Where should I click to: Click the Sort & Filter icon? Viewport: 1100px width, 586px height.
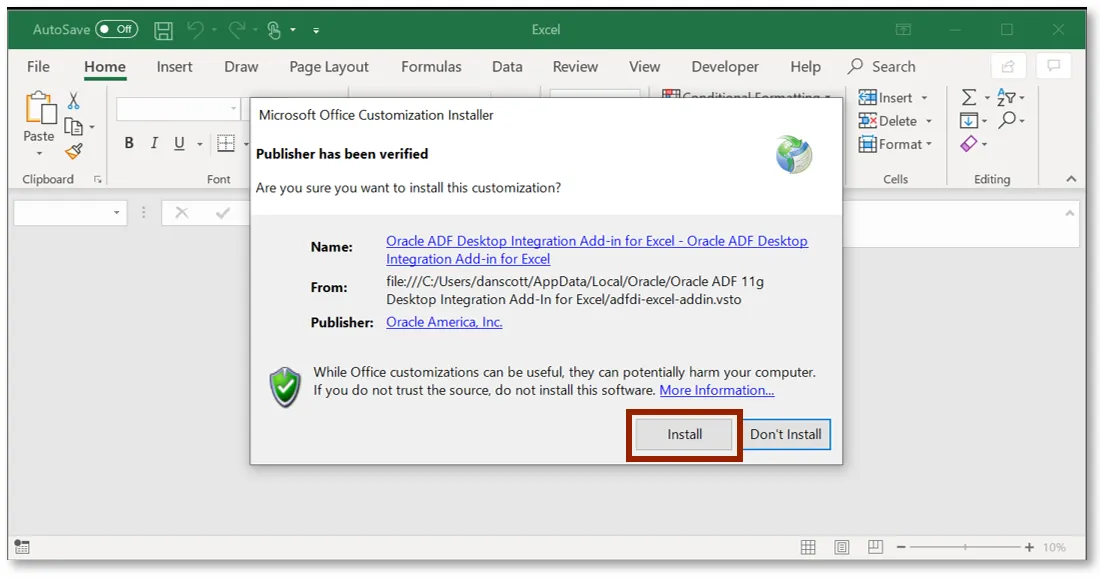1006,98
